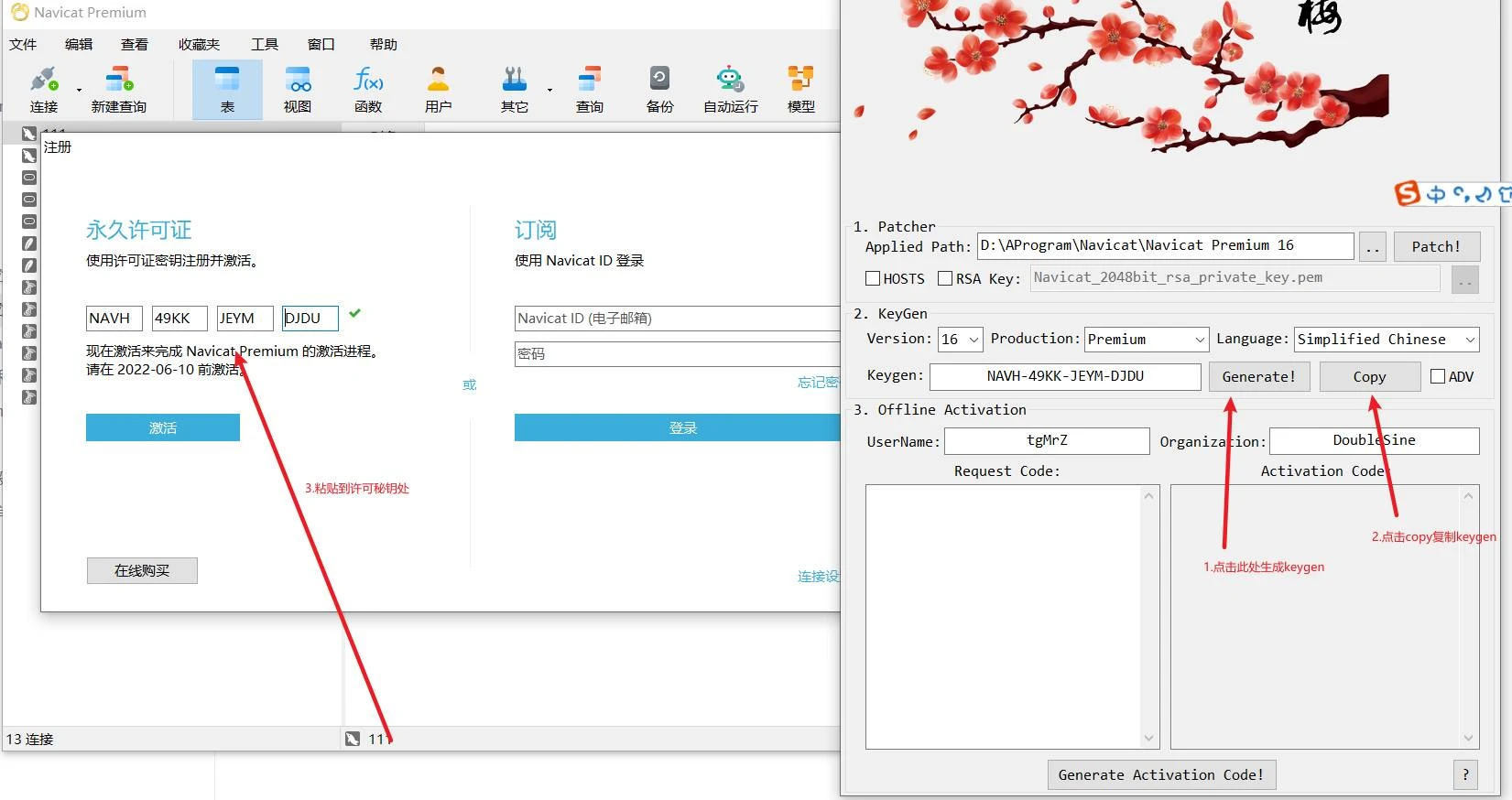The height and width of the screenshot is (800, 1512).
Task: Click the JEYM license key field
Action: tap(245, 319)
